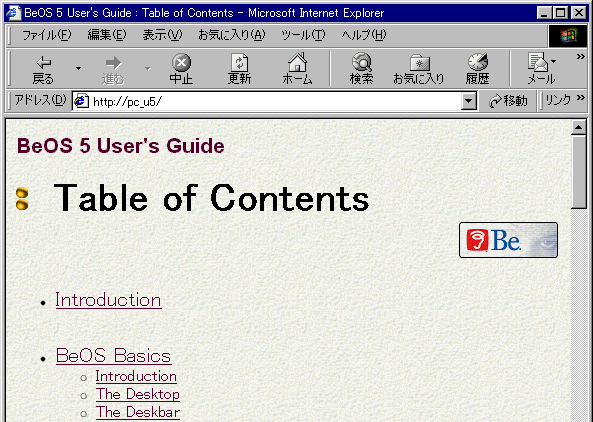Open the BeOS Basics link
The height and width of the screenshot is (422, 593).
113,355
